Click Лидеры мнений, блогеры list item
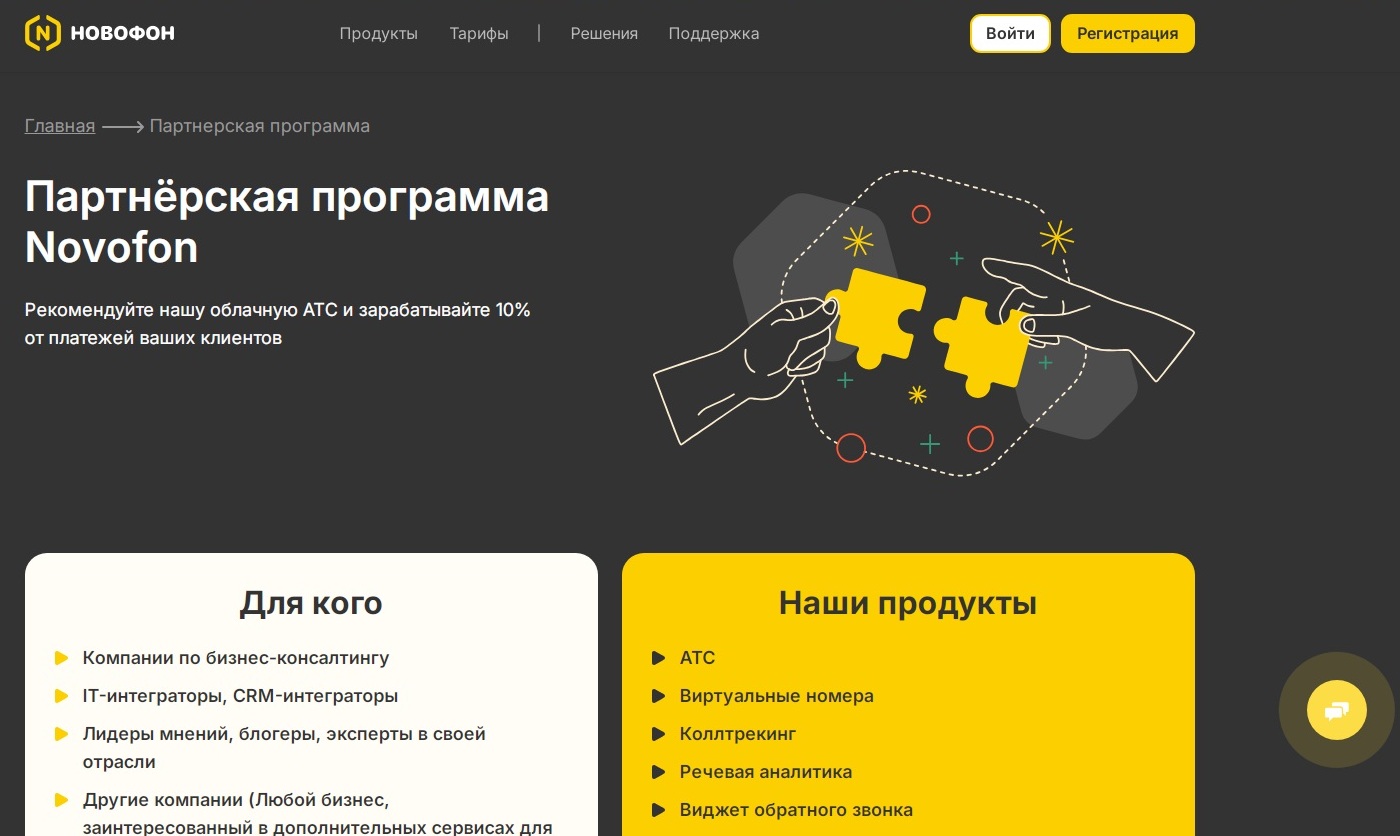1400x836 pixels. click(x=284, y=747)
